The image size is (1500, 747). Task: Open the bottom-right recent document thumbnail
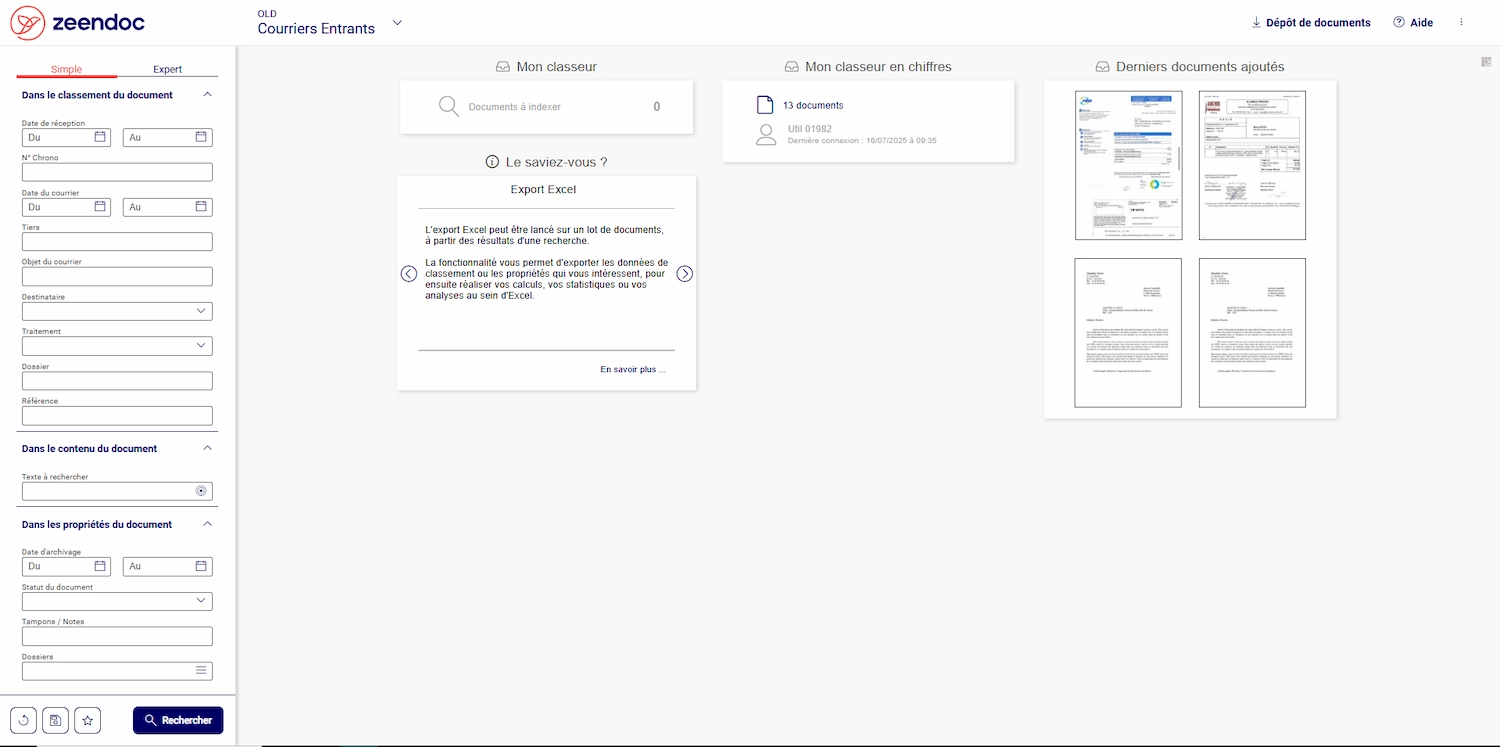point(1252,333)
